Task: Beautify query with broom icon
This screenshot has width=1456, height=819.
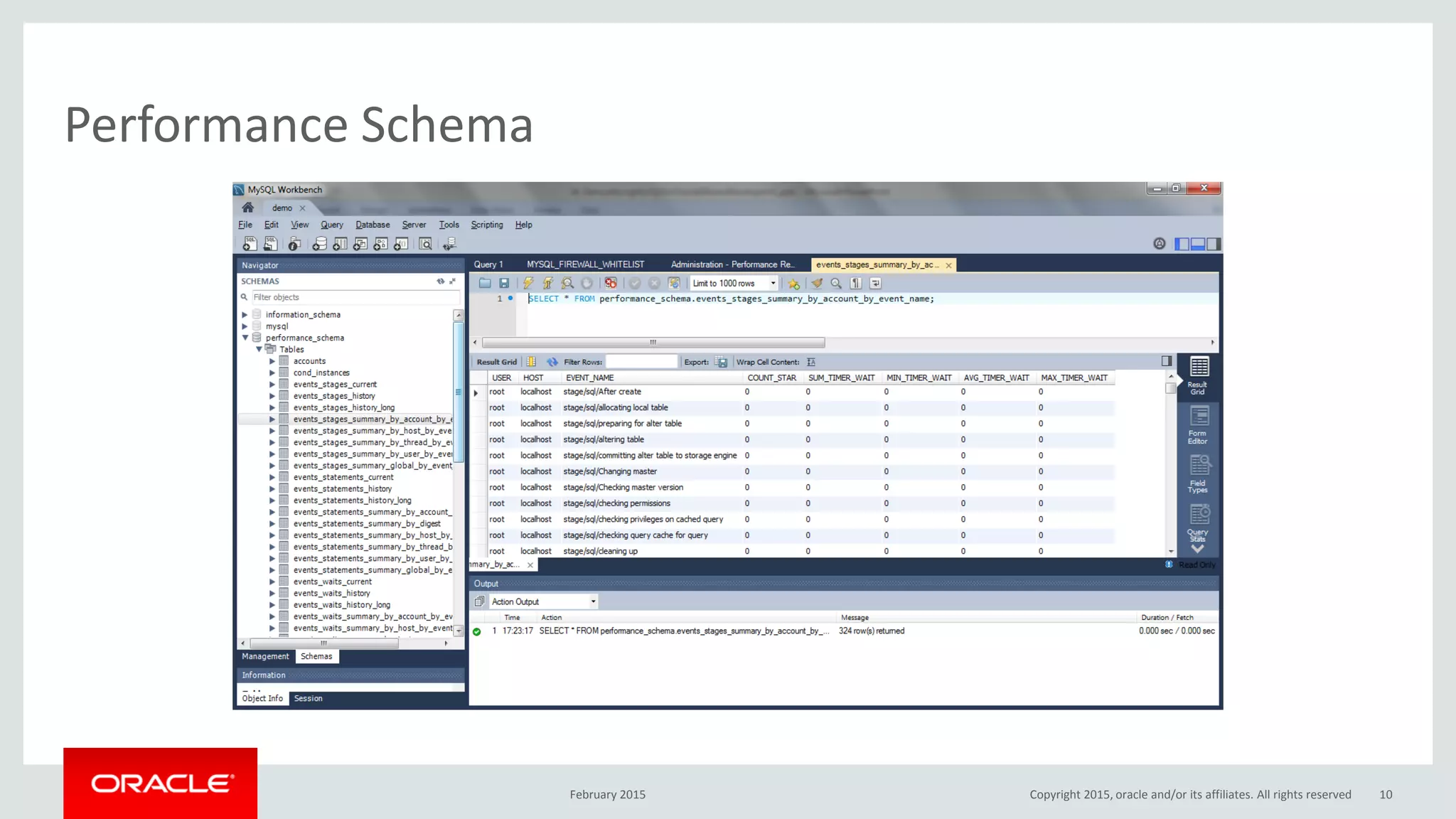Action: point(817,283)
